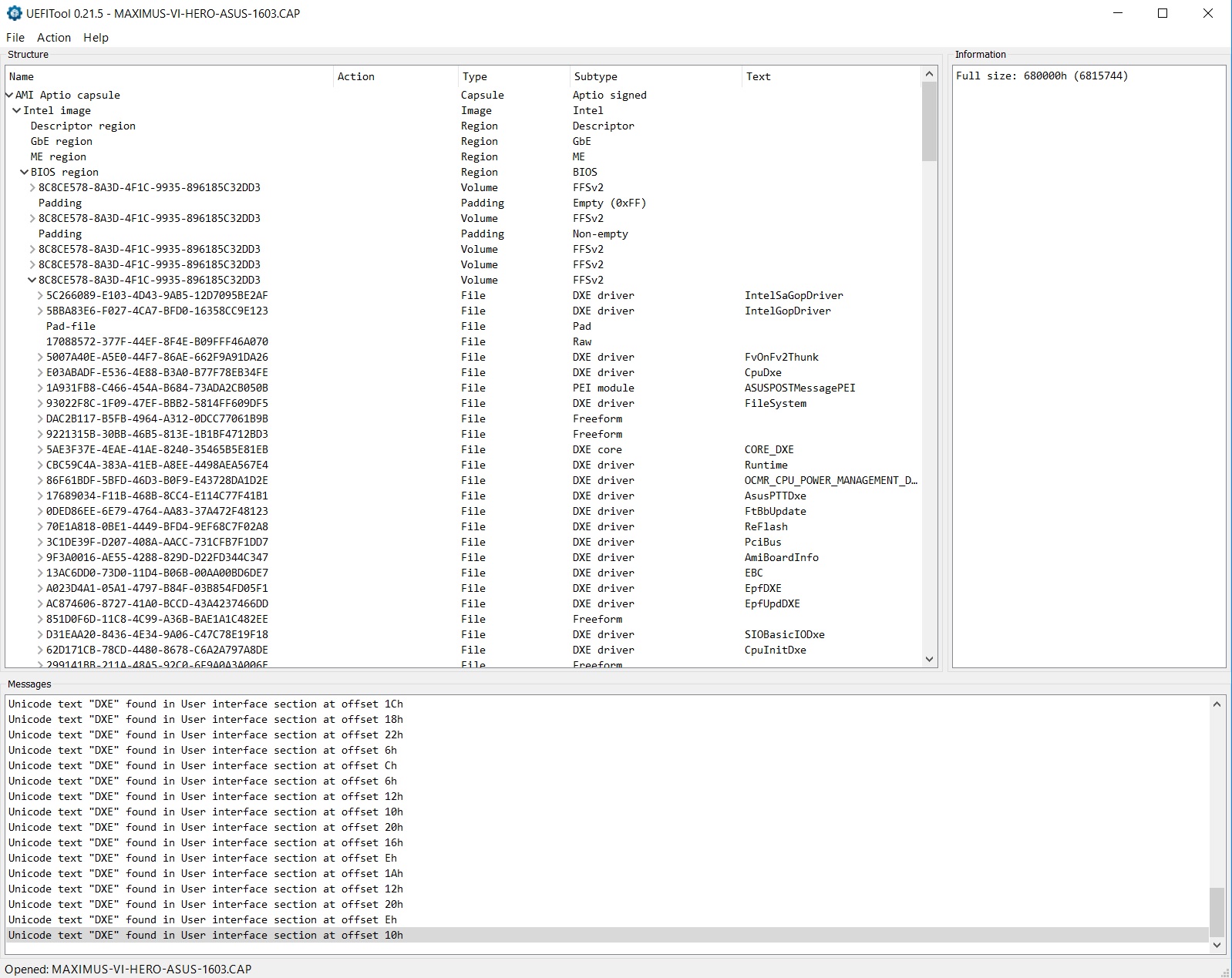
Task: Click Structure scrollbar down arrow
Action: click(929, 659)
